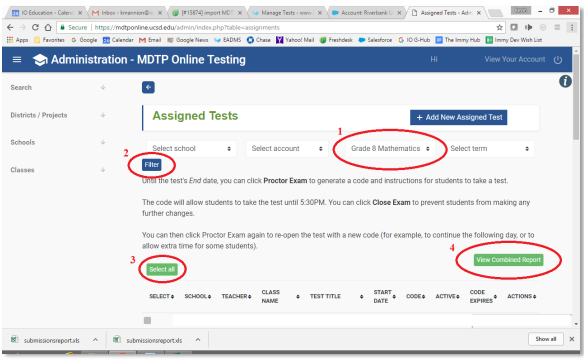584x360 pixels.
Task: Open the Yahoo! Mail bookmark
Action: tap(295, 40)
